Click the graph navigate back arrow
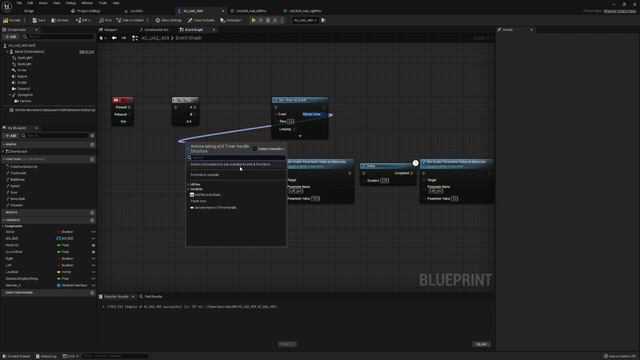 pos(114,38)
